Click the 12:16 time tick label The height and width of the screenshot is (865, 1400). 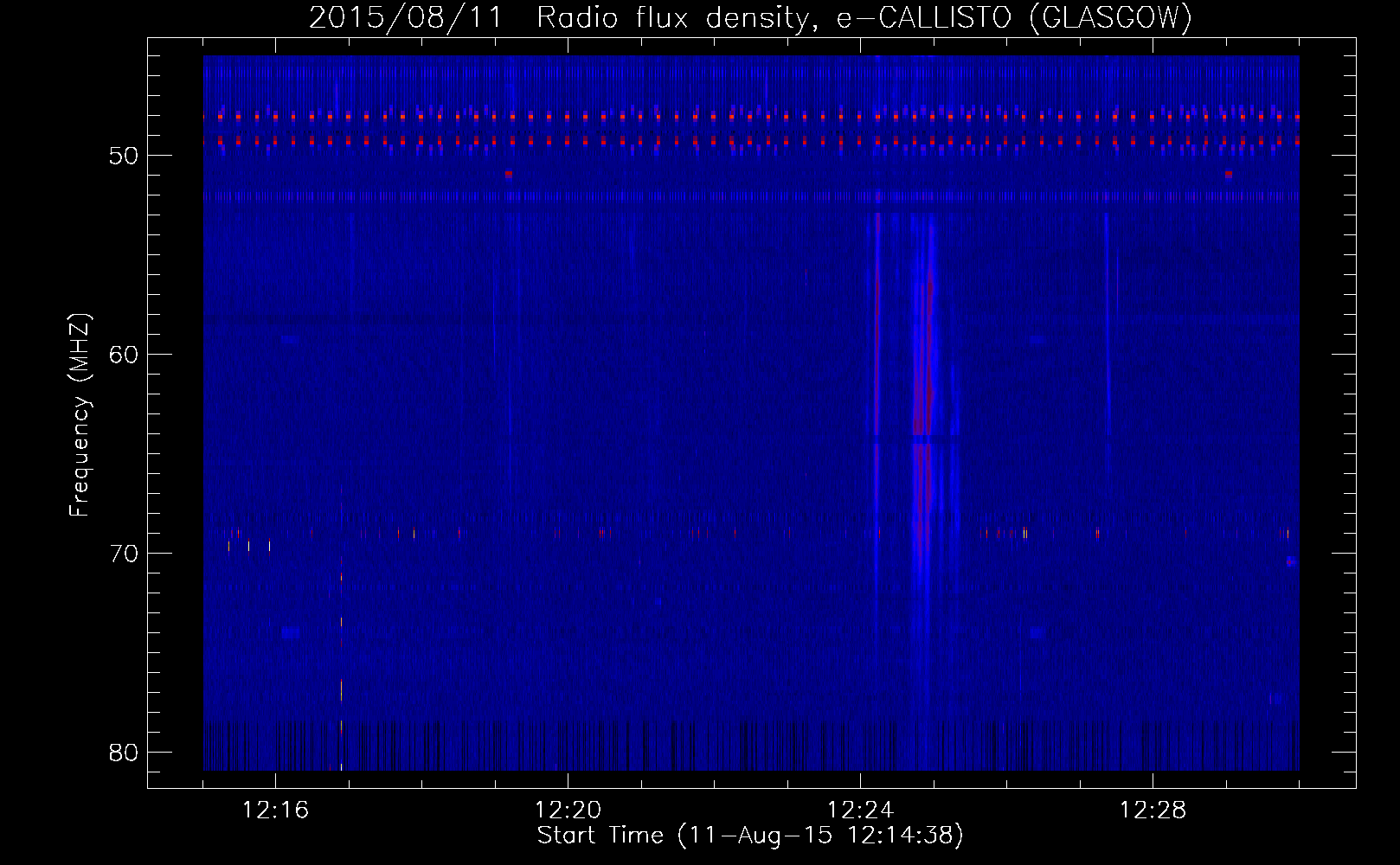[275, 811]
